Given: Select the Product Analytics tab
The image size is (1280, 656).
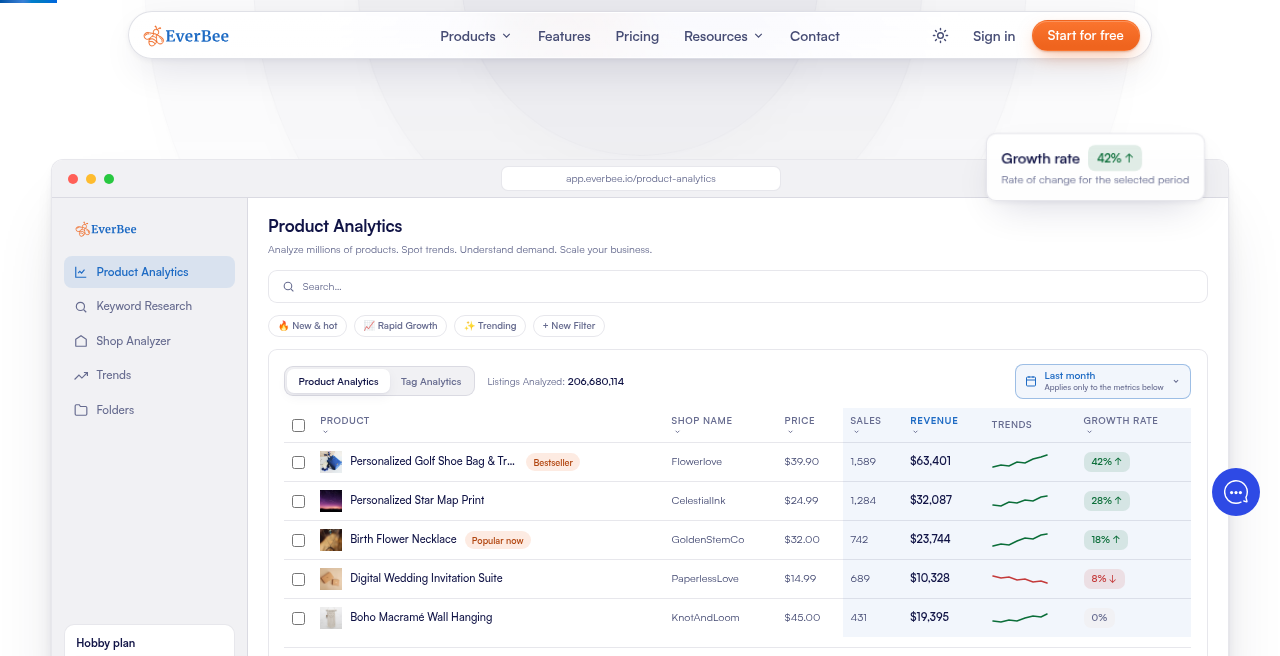Looking at the screenshot, I should click(338, 381).
